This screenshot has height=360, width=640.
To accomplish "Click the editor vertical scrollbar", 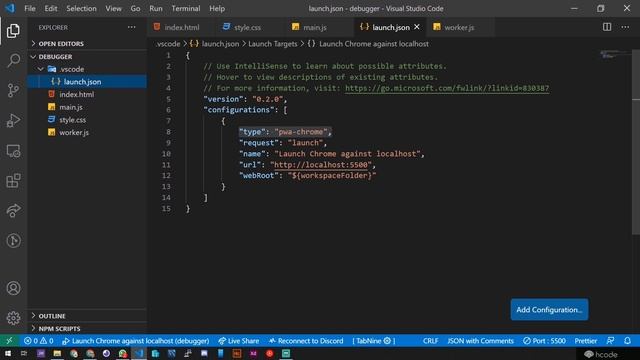I will 636,142.
